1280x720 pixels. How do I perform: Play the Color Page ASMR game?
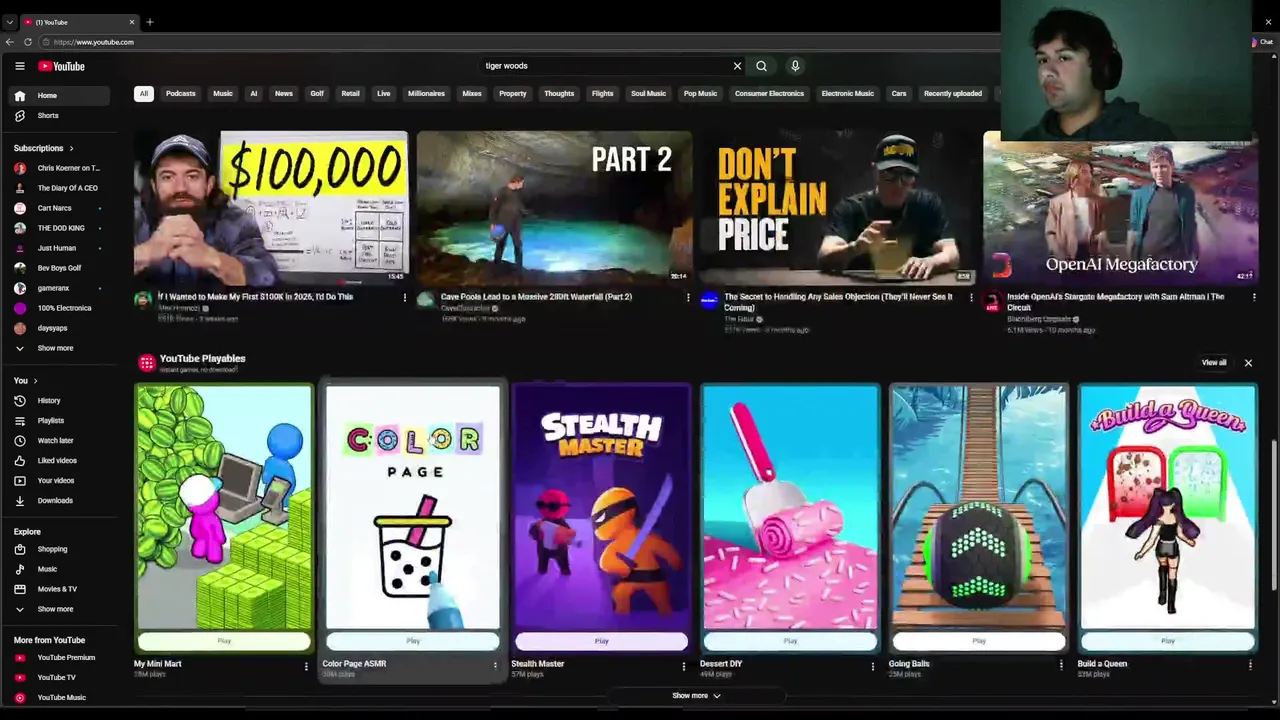point(413,641)
